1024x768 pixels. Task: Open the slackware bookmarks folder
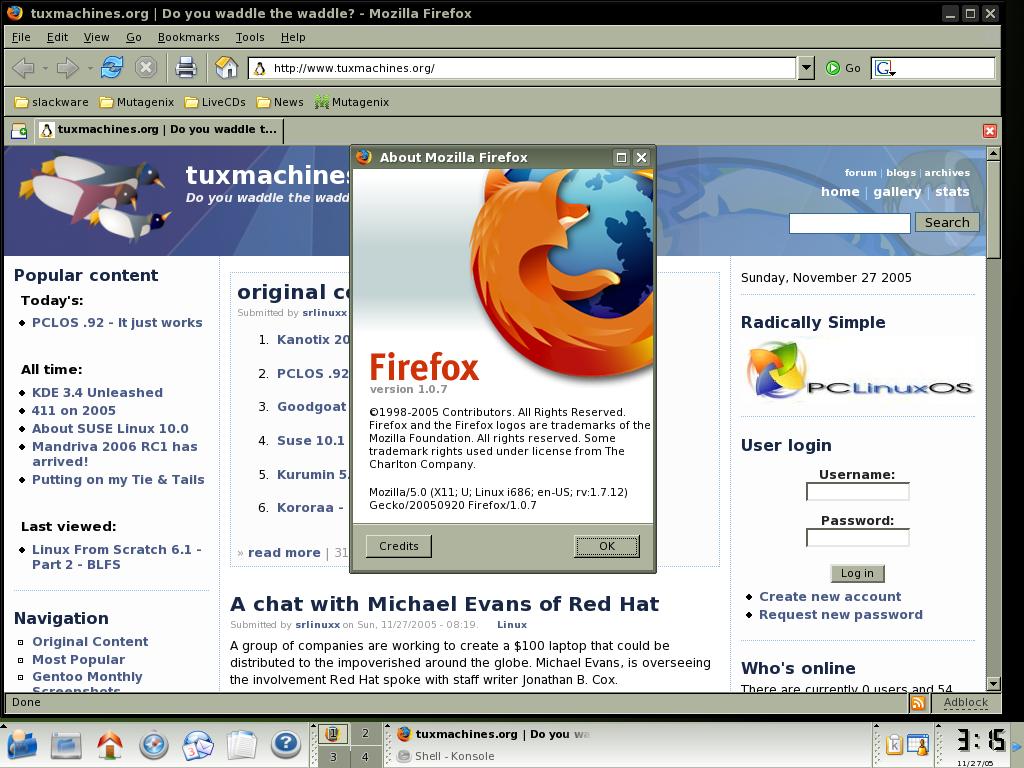[x=52, y=102]
